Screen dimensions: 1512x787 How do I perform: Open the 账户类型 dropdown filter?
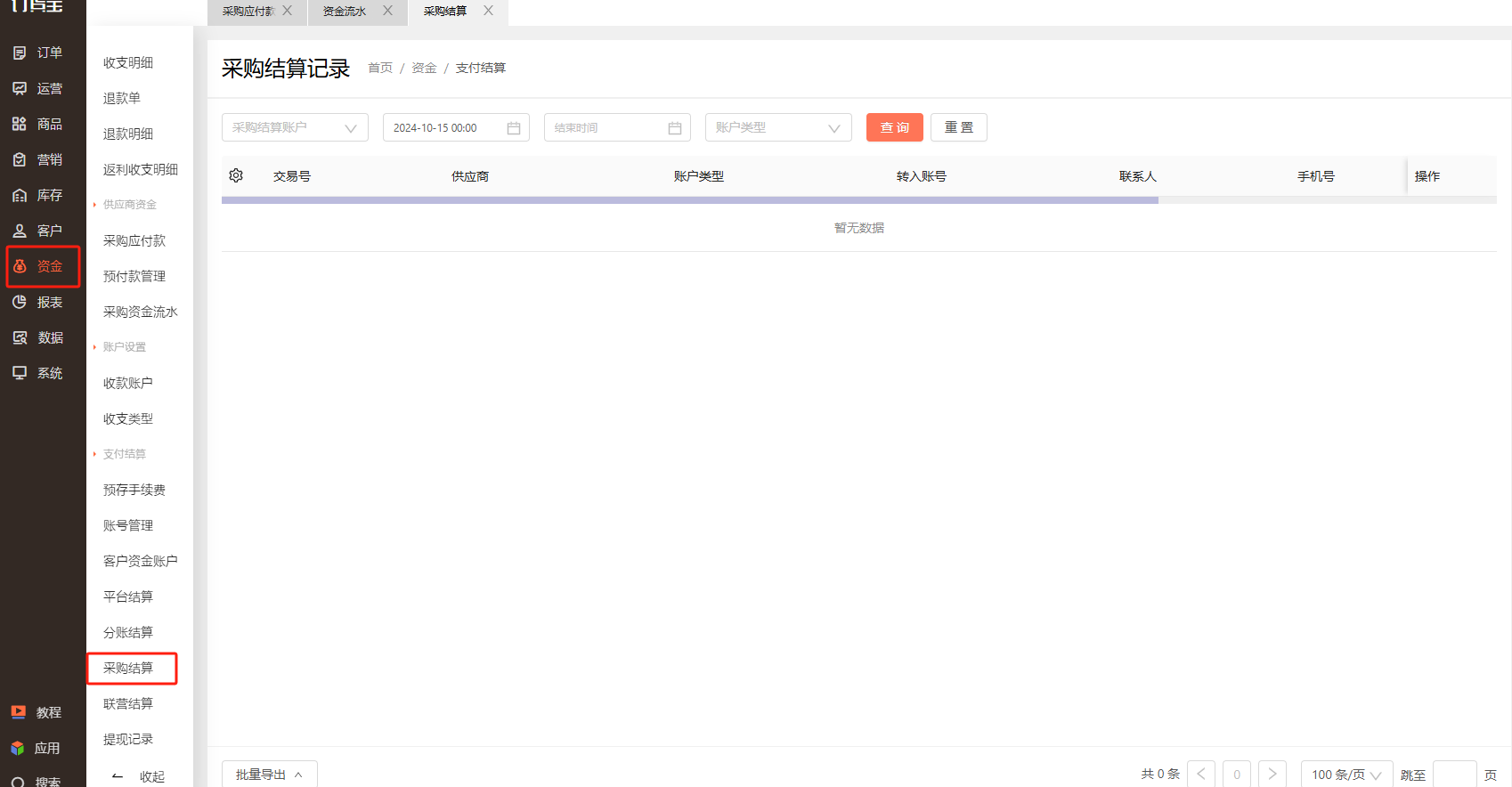(x=778, y=127)
